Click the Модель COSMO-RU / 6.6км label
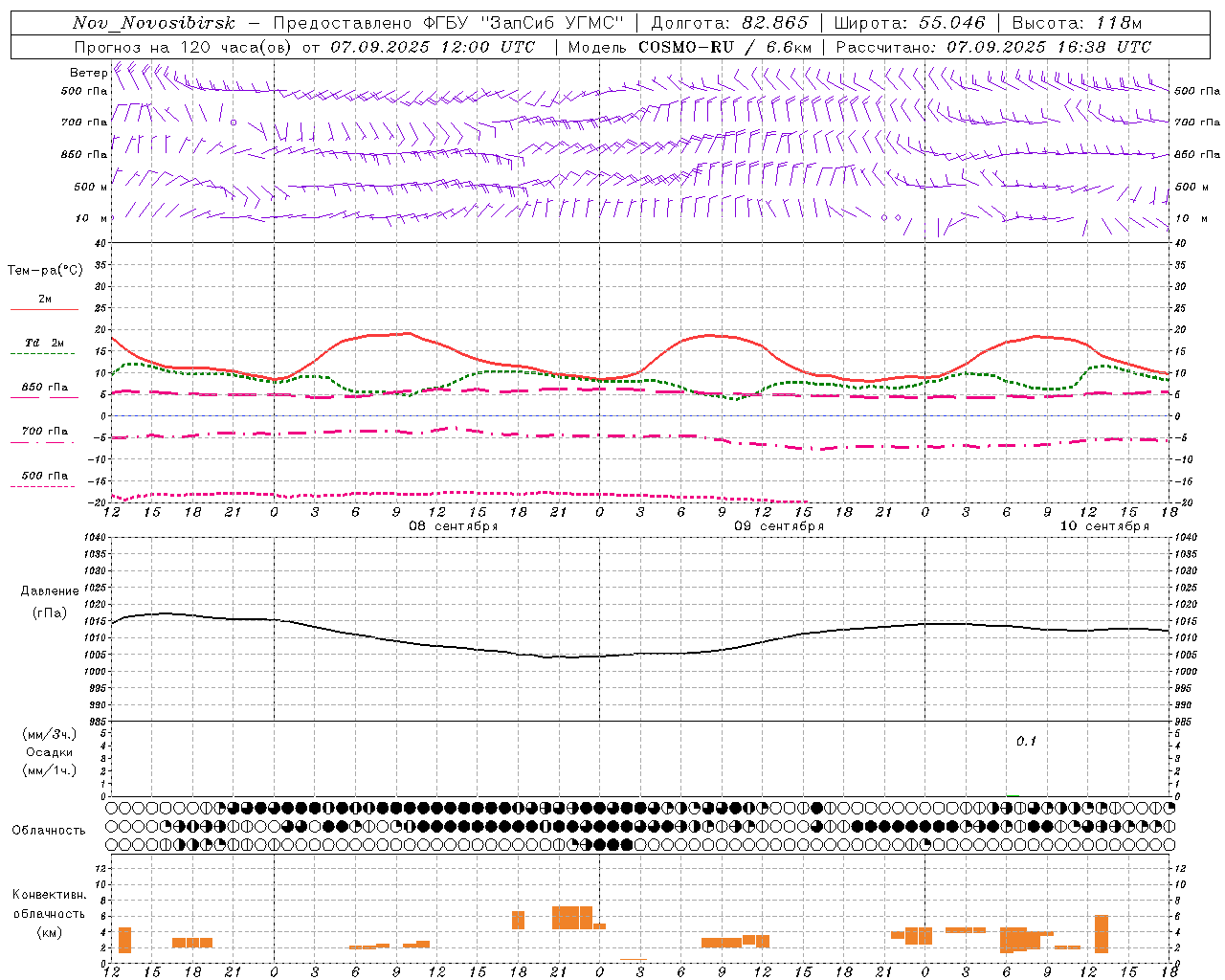 click(689, 47)
